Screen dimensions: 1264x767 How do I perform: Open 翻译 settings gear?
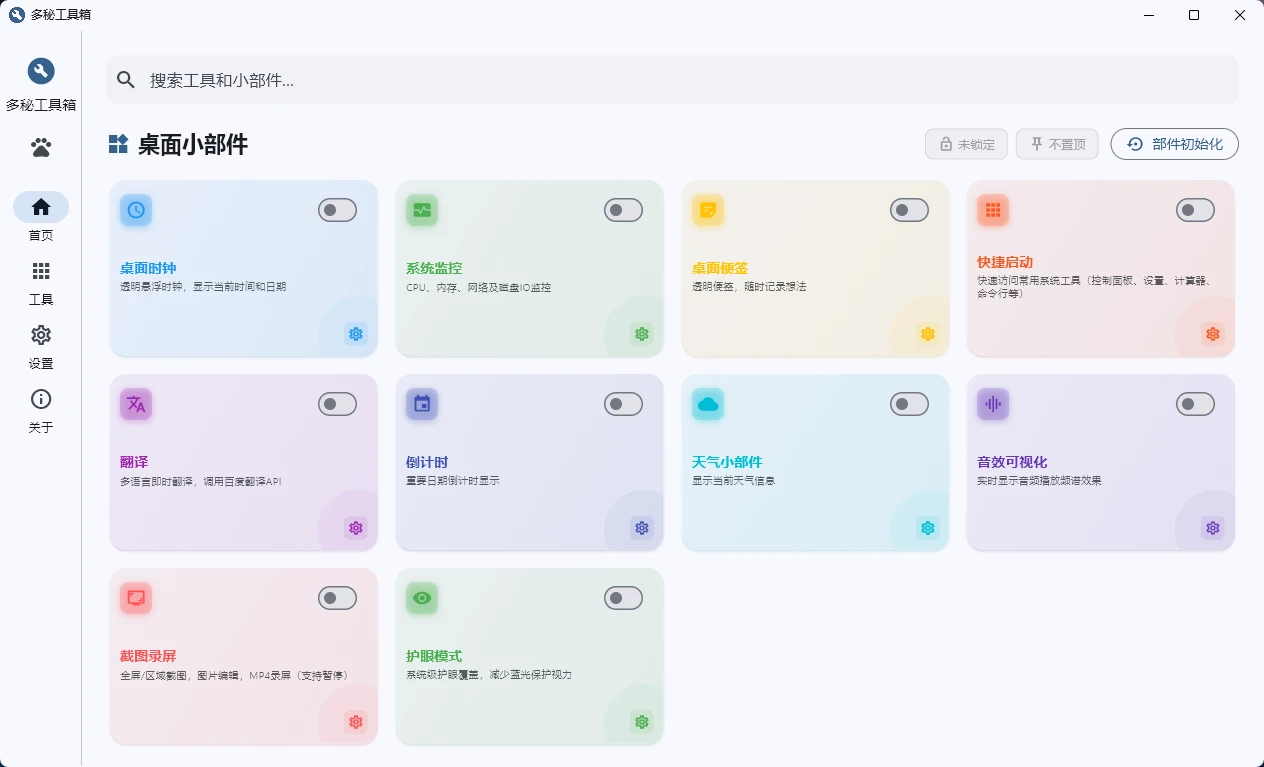coord(356,528)
